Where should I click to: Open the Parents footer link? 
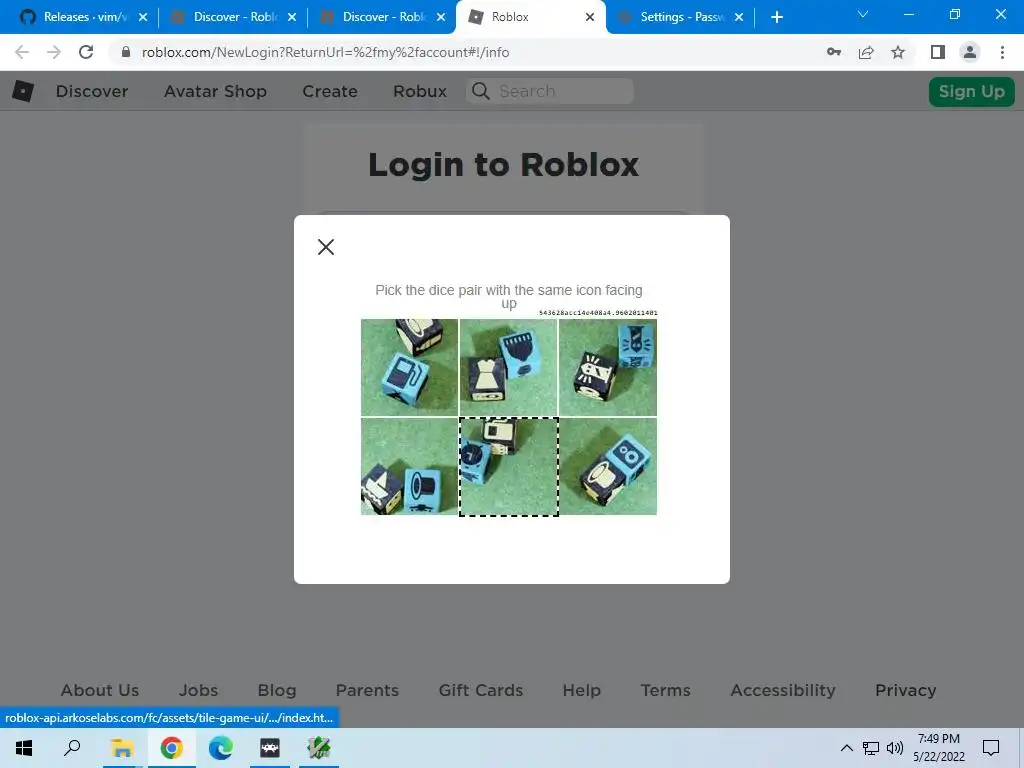coord(367,690)
